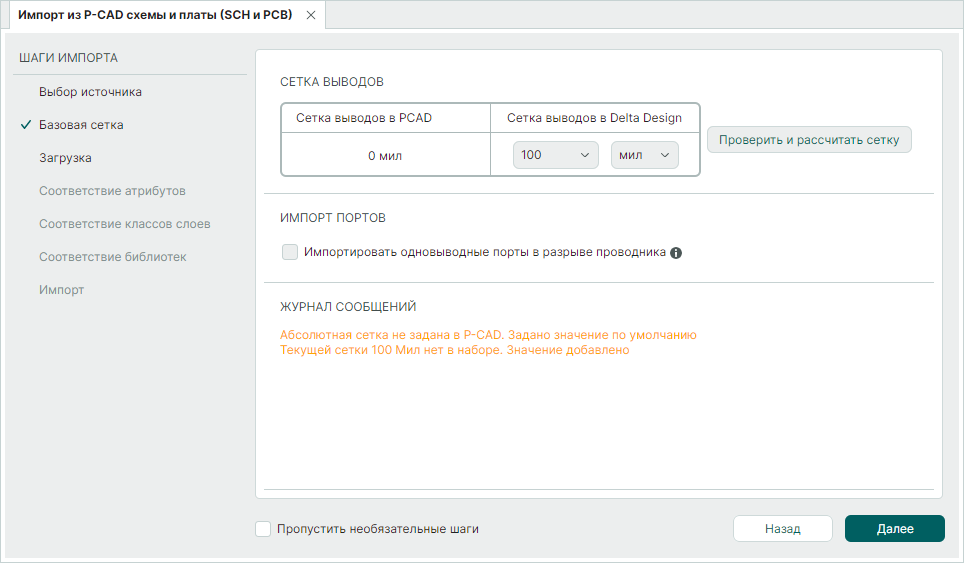Screen dimensions: 964x563
Task: Toggle Пропустить необязательные шаги checkbox
Action: click(x=263, y=528)
